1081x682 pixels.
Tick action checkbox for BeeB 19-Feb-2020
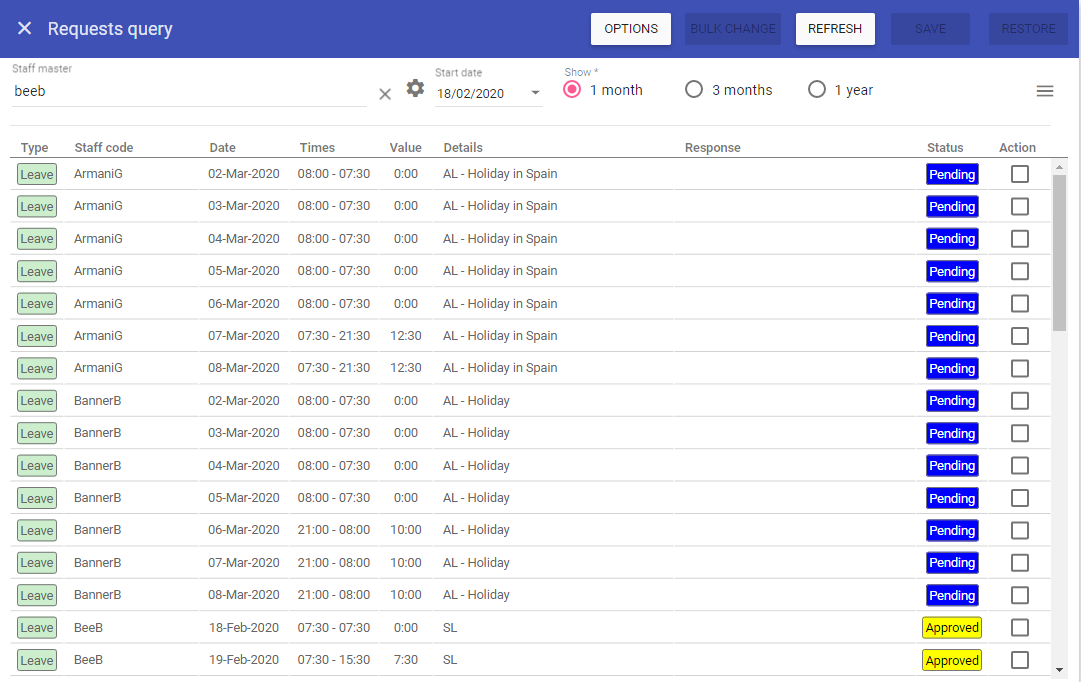coord(1019,660)
